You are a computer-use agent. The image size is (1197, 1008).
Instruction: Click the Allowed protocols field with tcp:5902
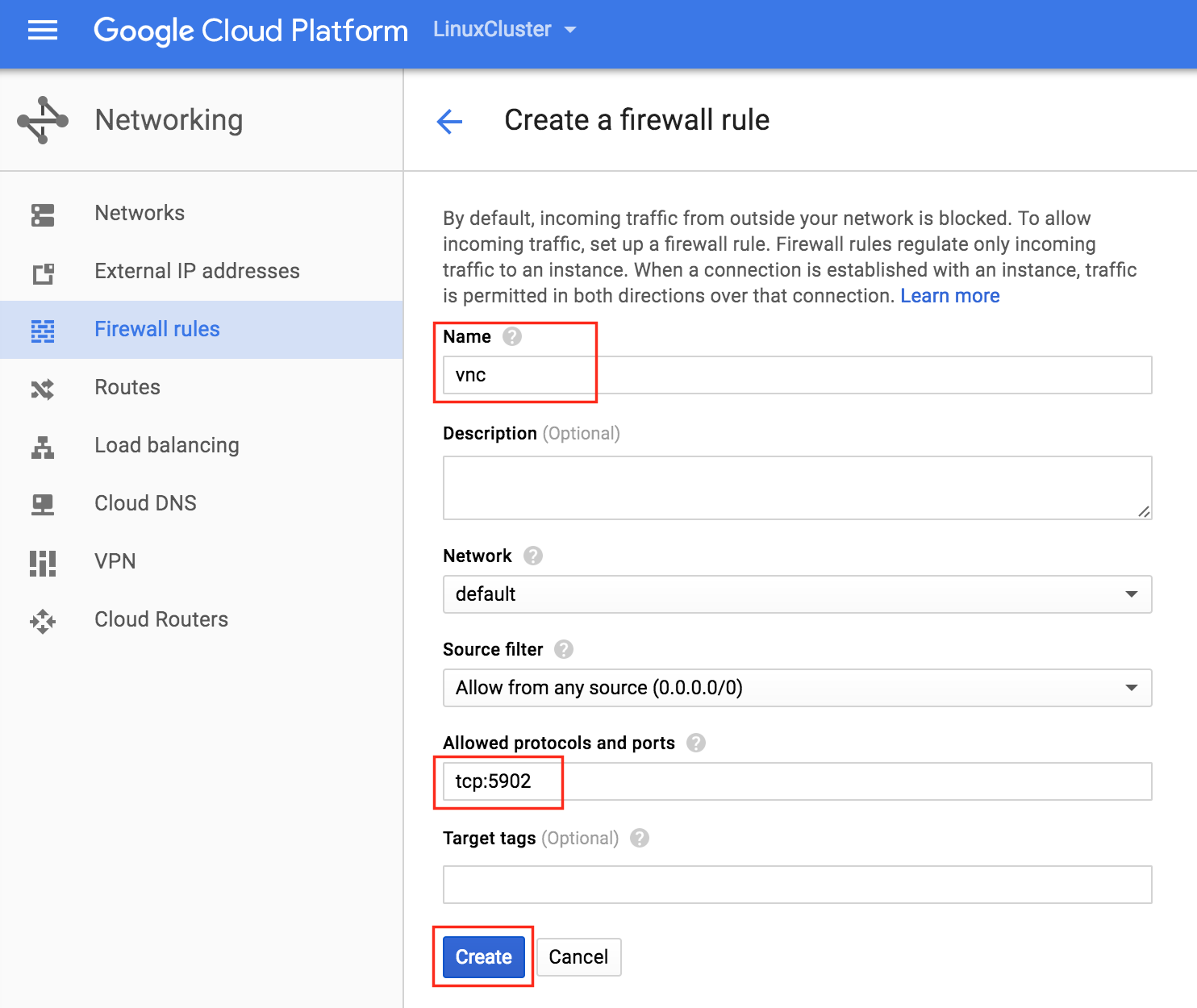point(797,781)
